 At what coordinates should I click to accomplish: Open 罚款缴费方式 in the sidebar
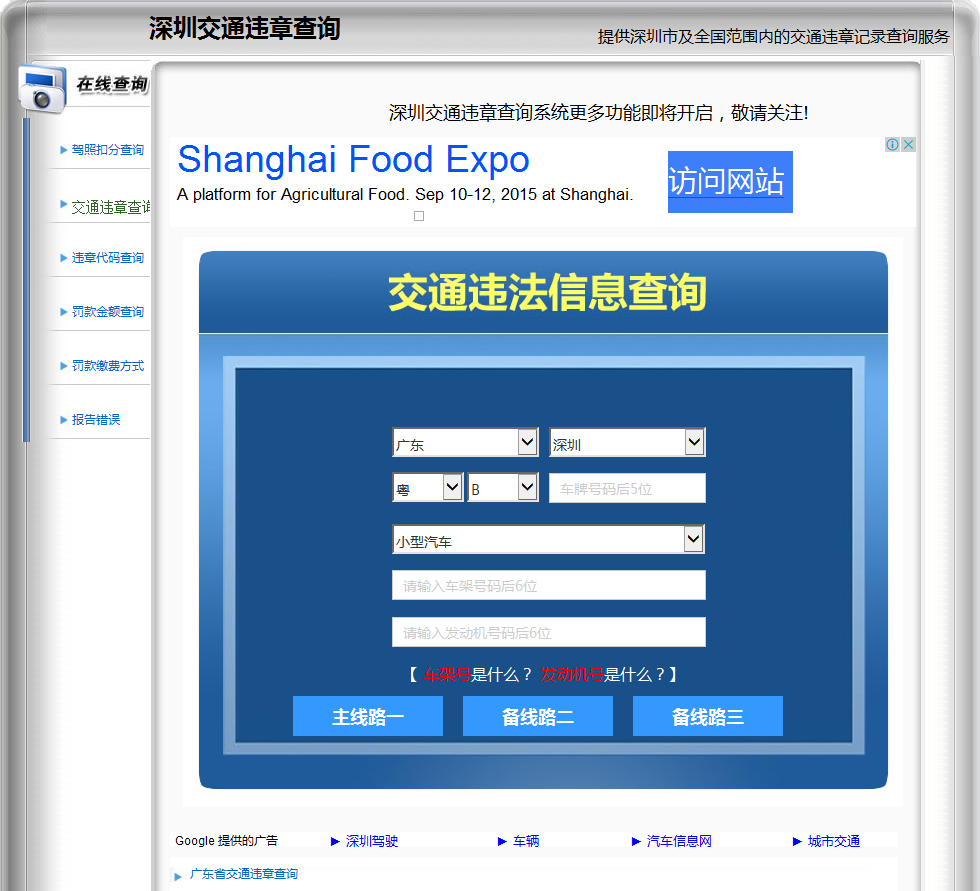(x=108, y=366)
